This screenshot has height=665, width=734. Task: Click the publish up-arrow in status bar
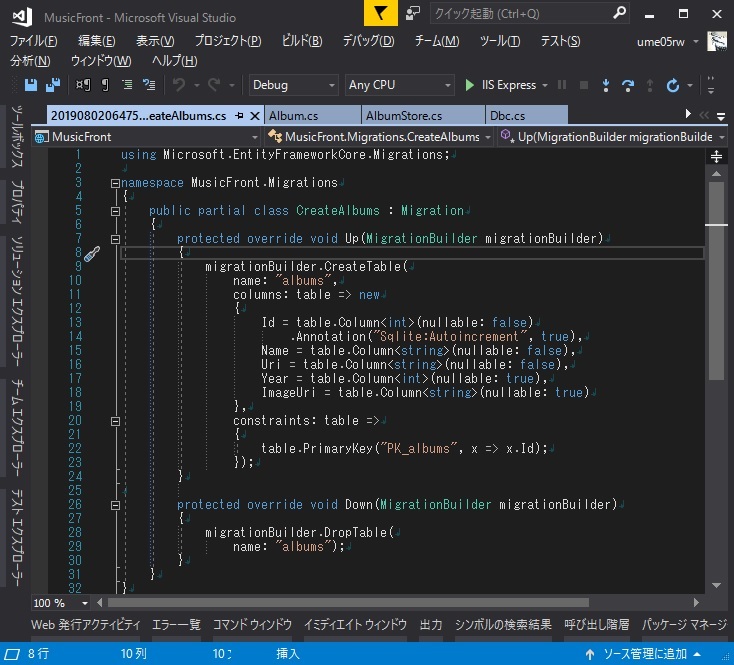590,654
